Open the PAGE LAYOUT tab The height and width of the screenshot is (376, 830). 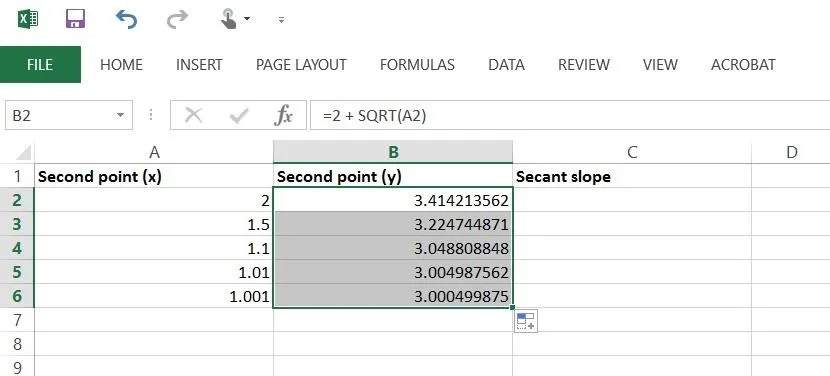tap(301, 65)
